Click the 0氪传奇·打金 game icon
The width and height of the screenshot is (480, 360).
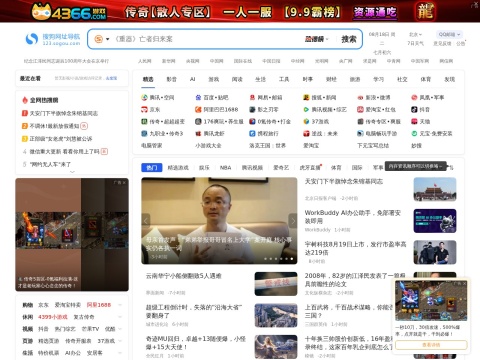point(252,121)
